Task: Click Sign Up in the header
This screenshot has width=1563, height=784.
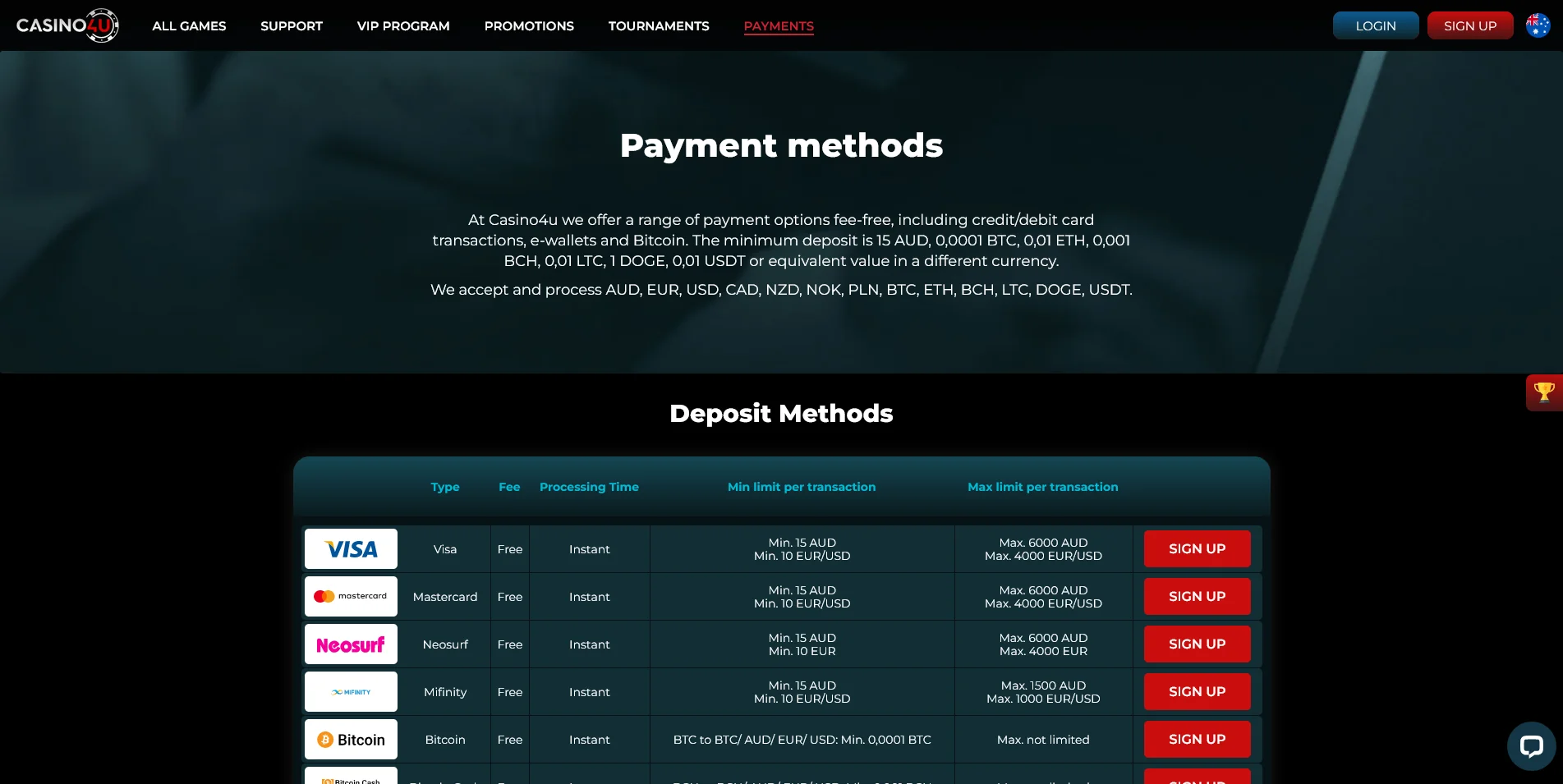Action: (1469, 25)
